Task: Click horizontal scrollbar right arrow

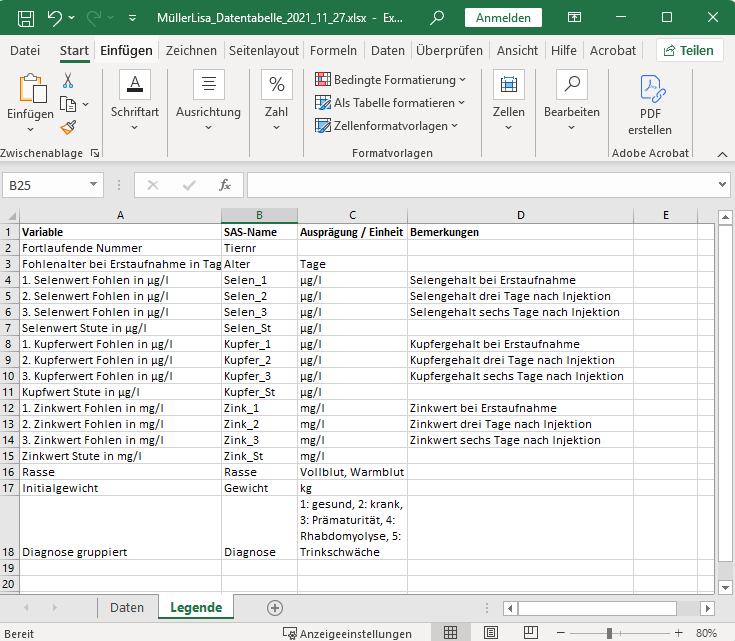Action: point(707,609)
